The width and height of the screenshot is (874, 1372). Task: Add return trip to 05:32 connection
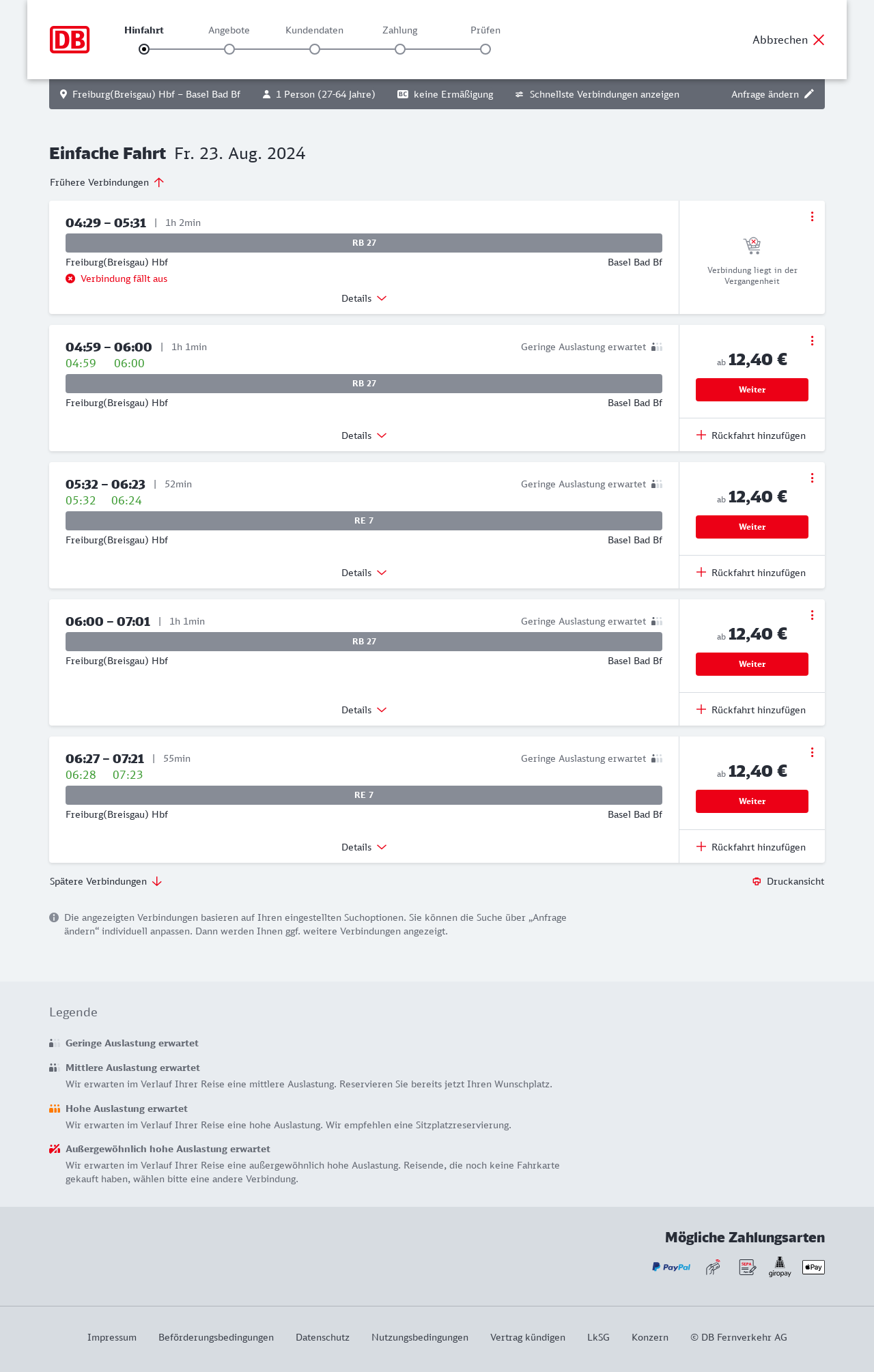point(751,573)
